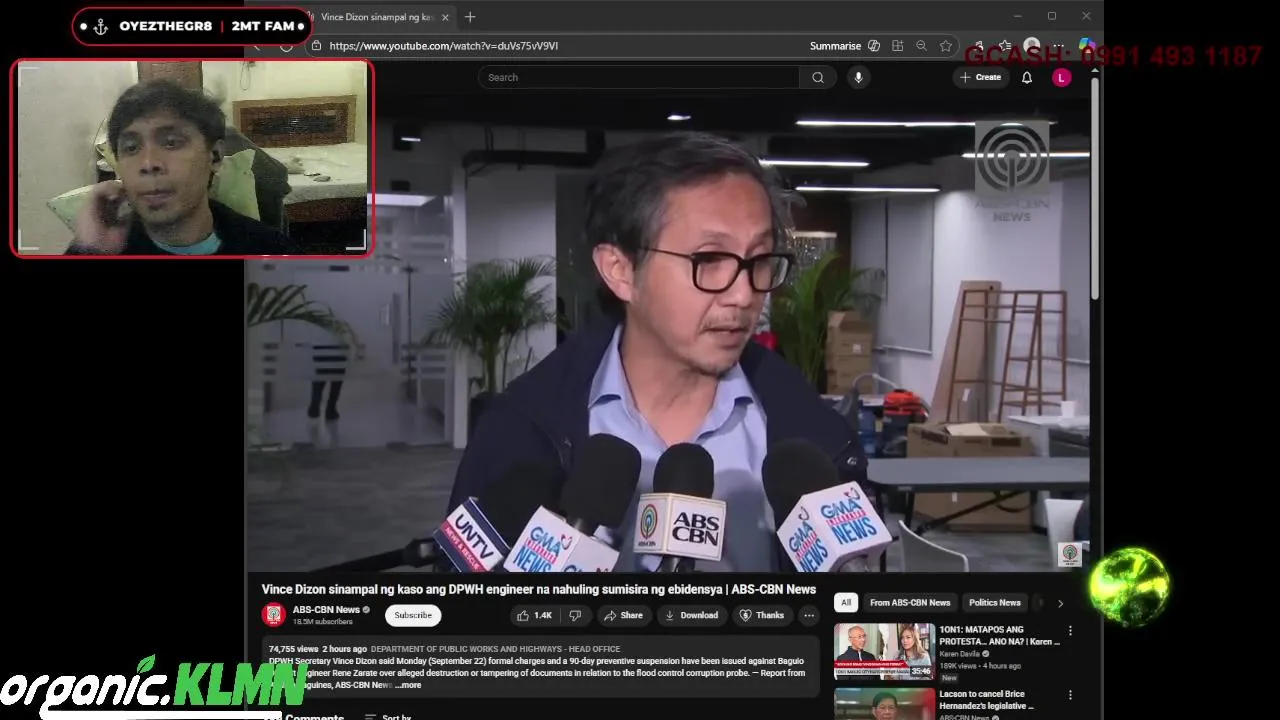Maximize the browser window
Viewport: 1280px width, 720px height.
(x=1051, y=16)
